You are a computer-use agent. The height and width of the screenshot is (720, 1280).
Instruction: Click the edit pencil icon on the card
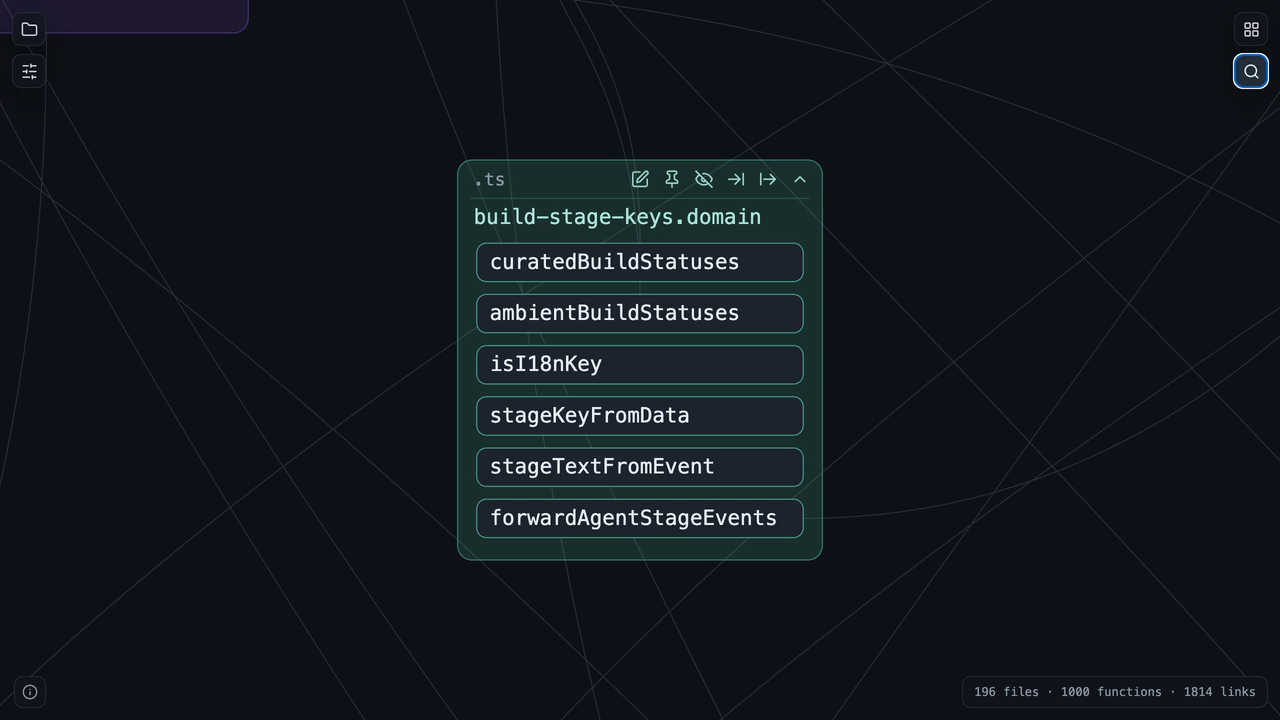640,179
